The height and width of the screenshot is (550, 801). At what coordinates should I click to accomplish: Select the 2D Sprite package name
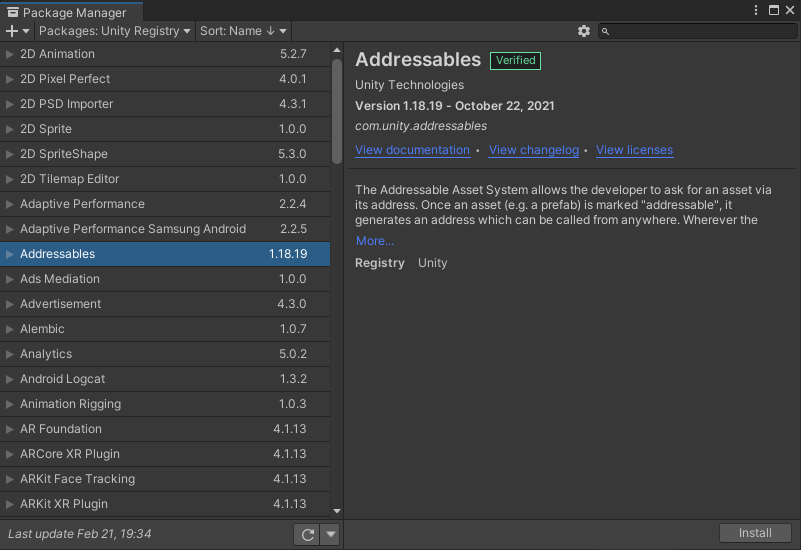(x=45, y=129)
